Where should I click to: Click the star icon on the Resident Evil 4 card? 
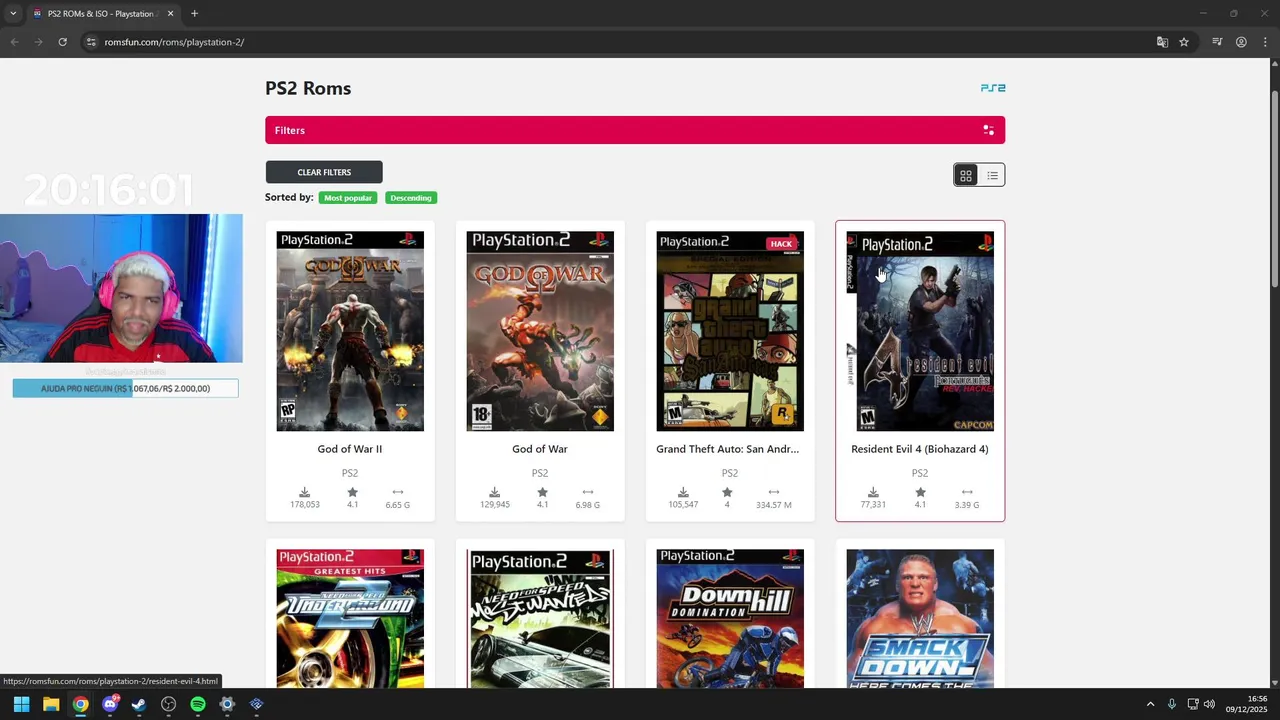(920, 492)
